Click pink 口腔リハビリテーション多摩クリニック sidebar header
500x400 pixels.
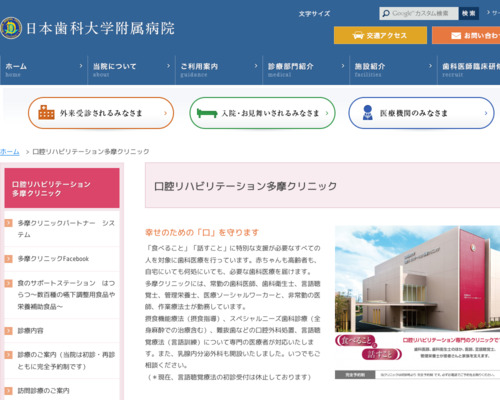tap(62, 188)
